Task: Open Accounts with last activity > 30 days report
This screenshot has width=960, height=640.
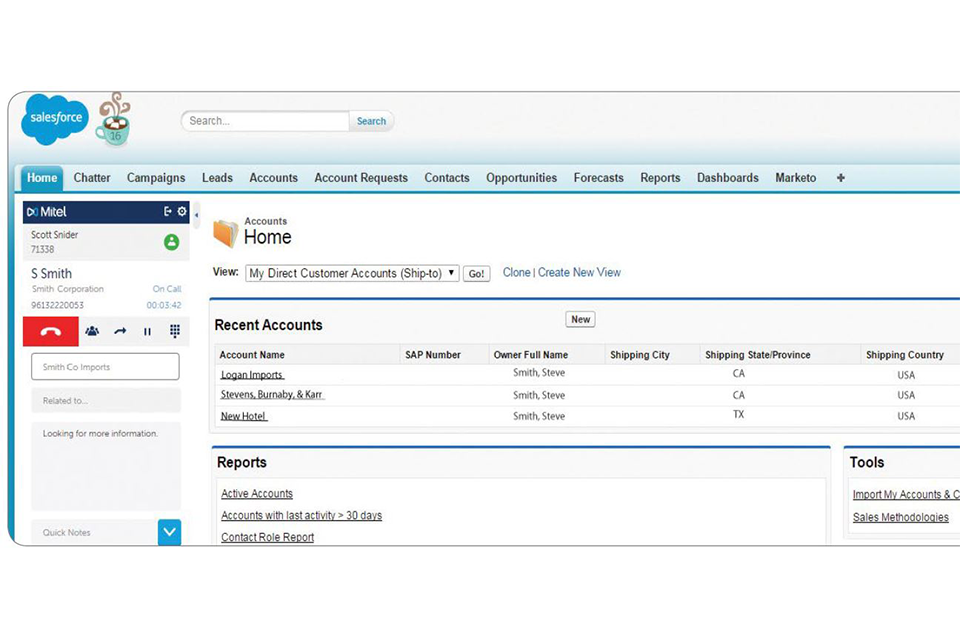Action: [x=302, y=516]
